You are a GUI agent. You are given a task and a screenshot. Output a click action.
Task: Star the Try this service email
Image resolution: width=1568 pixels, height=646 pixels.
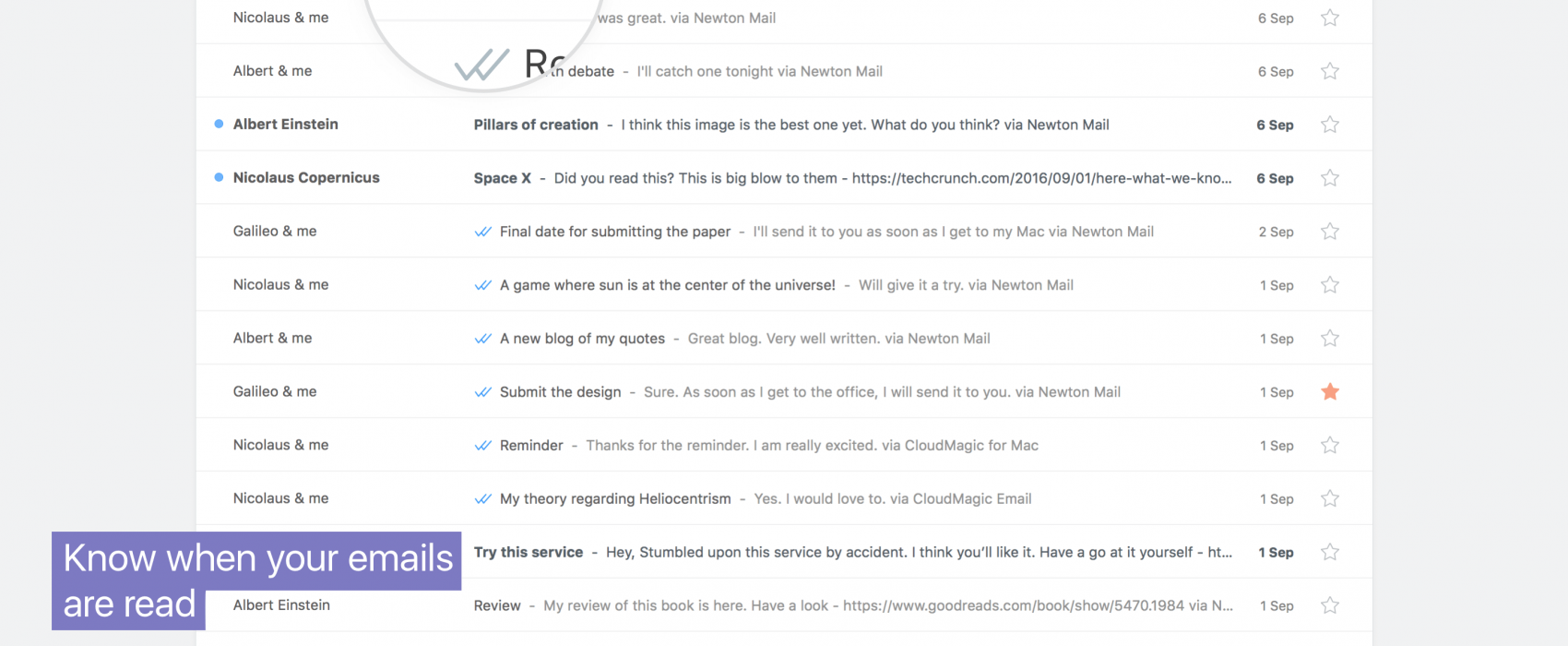pyautogui.click(x=1329, y=553)
